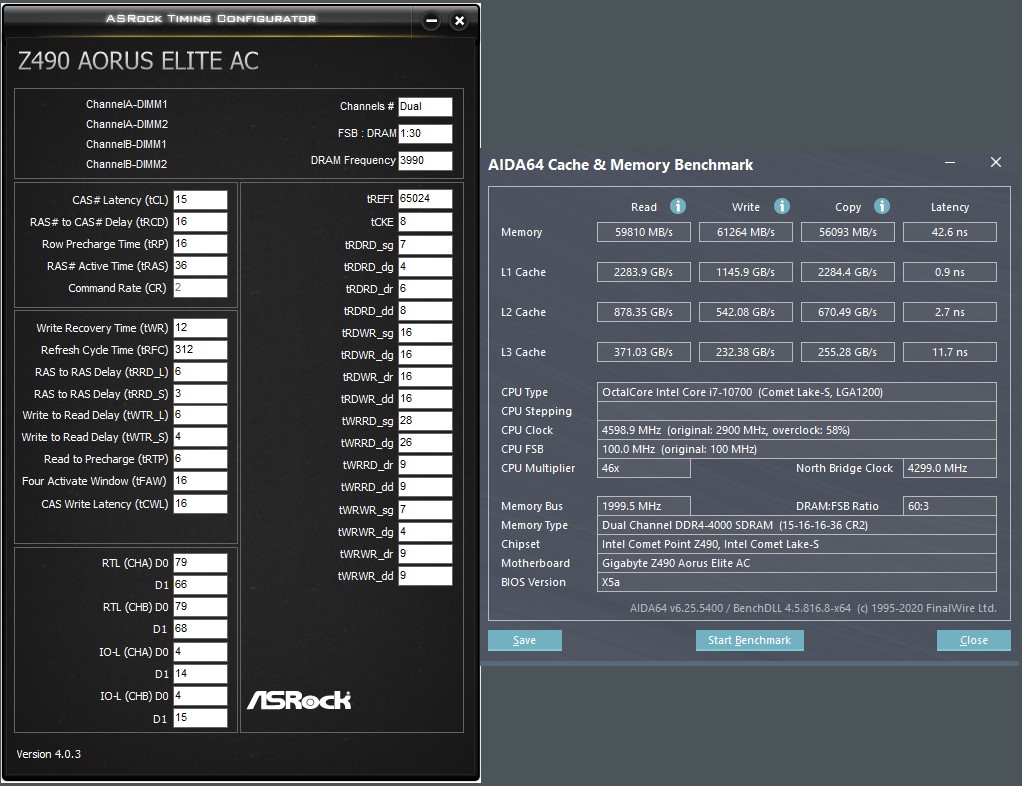Click the tWRRD_sg value field

tap(425, 421)
